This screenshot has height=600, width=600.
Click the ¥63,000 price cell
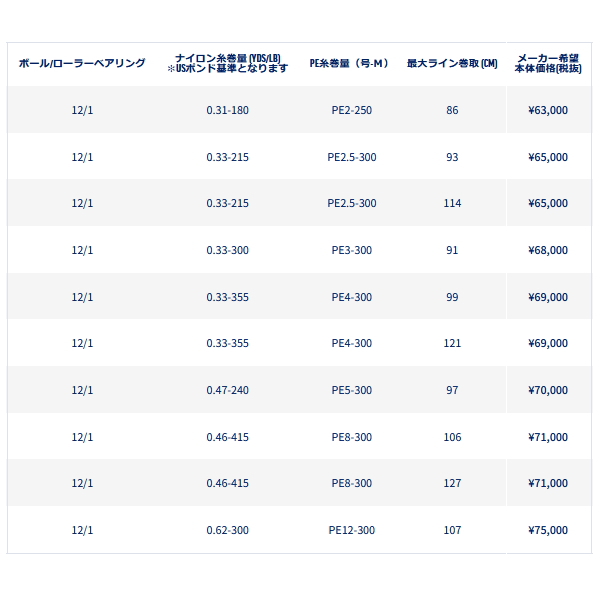(x=548, y=110)
